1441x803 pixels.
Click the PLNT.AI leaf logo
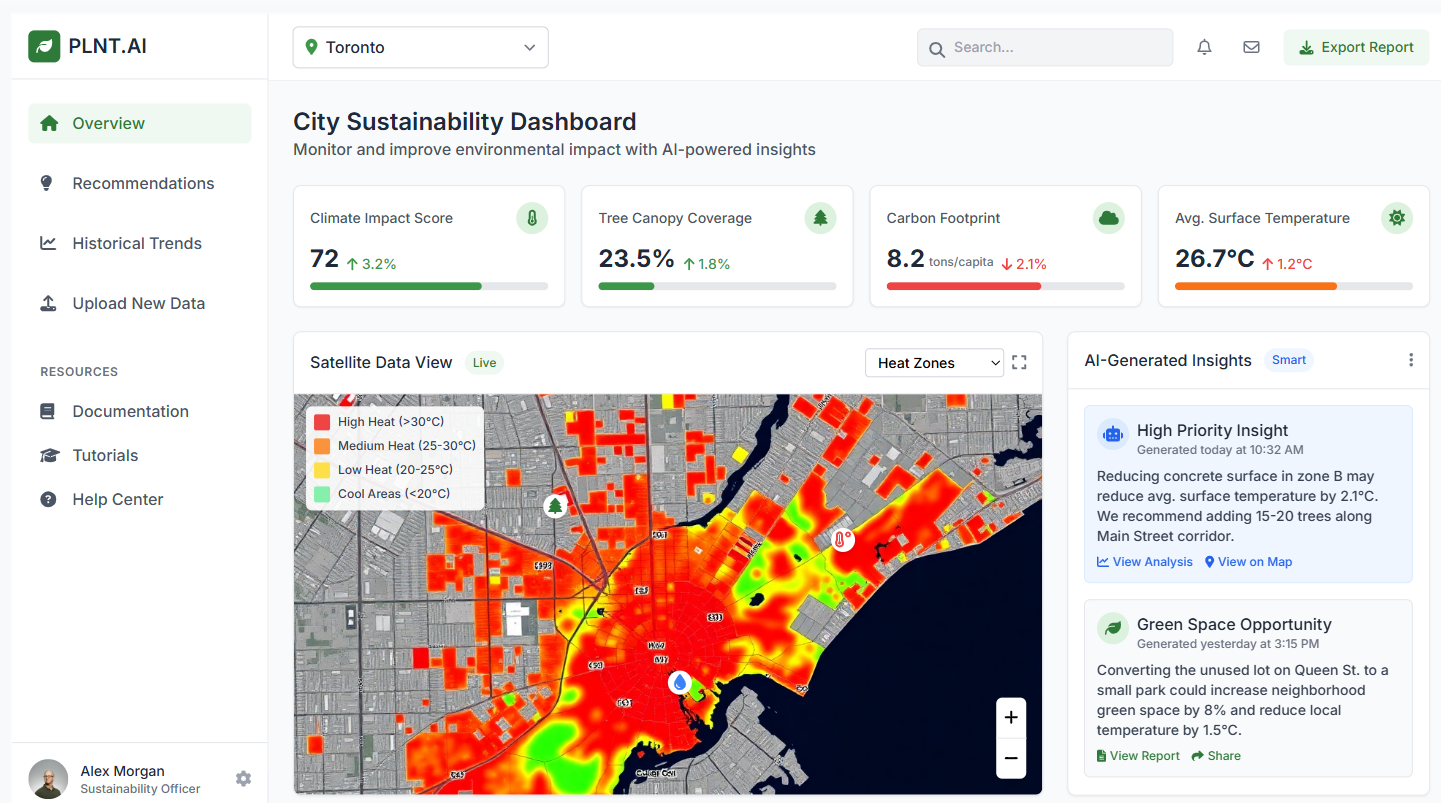click(44, 46)
